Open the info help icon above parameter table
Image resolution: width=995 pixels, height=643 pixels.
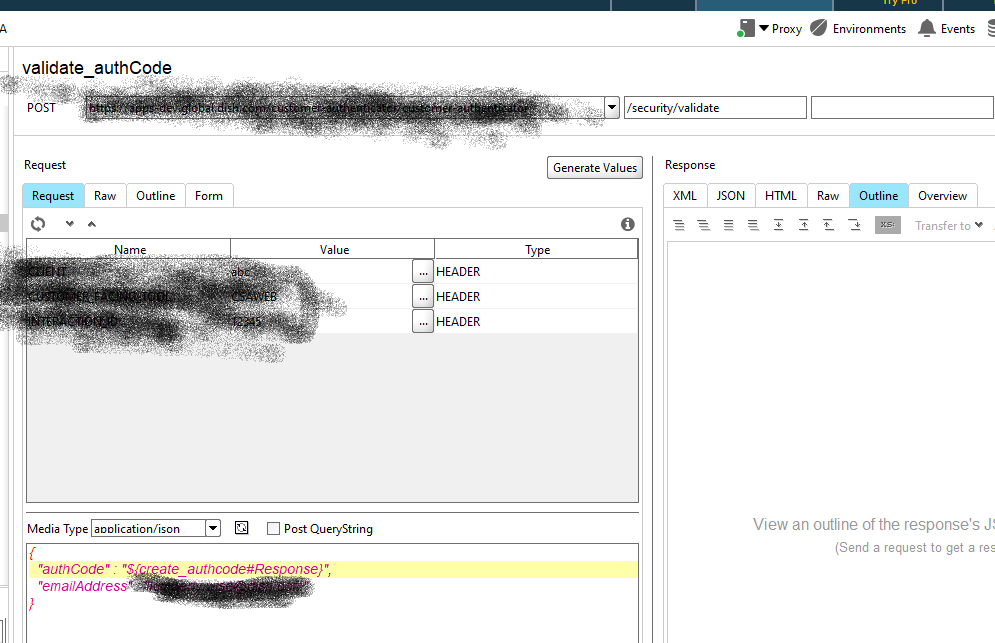tap(628, 224)
